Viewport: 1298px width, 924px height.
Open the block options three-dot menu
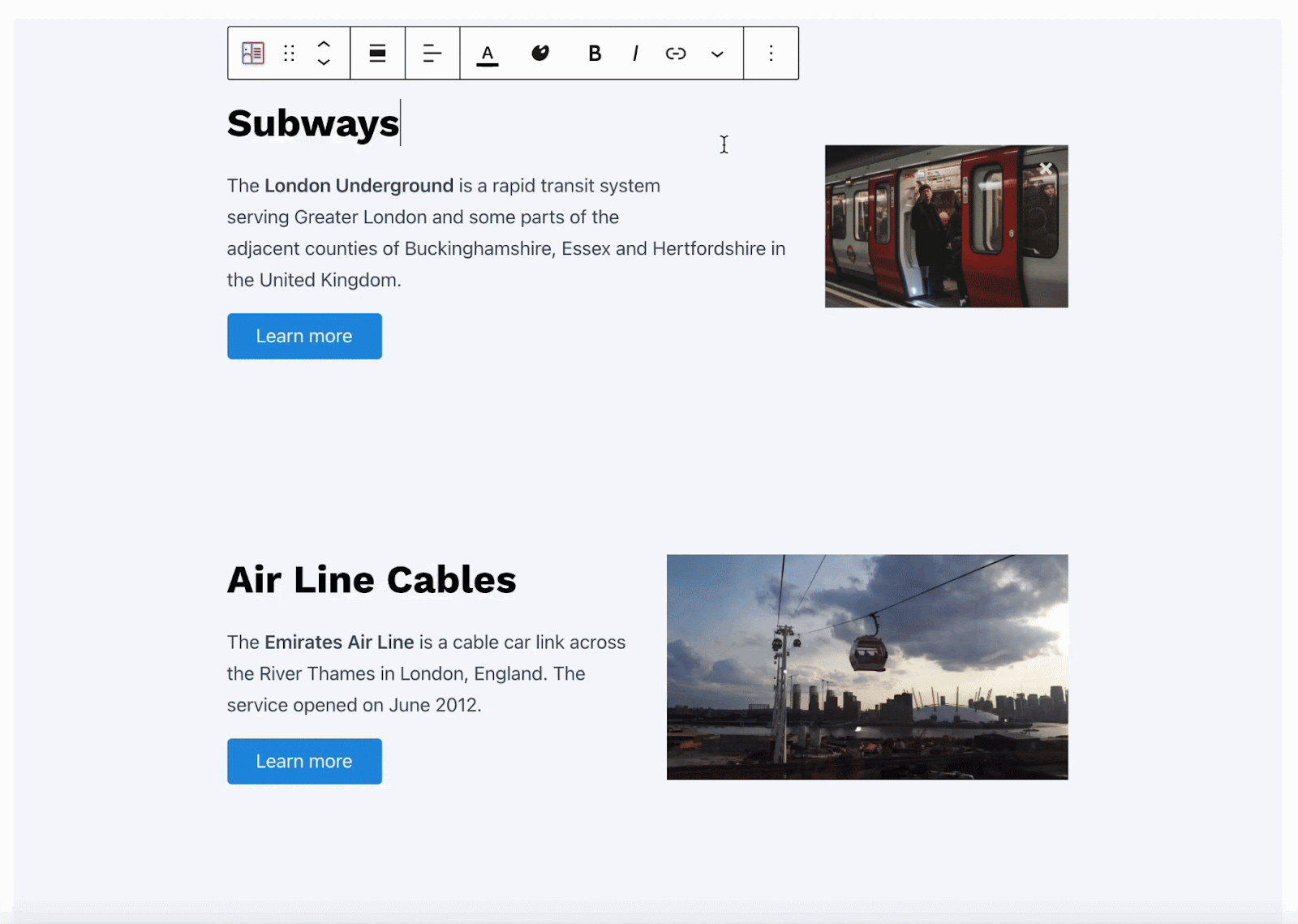pos(771,54)
